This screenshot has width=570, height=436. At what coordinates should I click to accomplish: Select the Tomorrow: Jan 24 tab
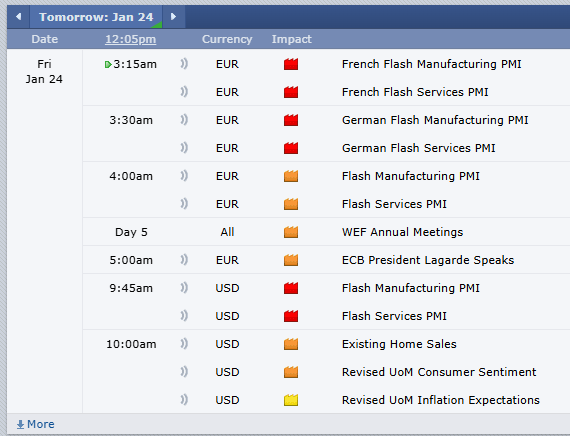pyautogui.click(x=96, y=17)
